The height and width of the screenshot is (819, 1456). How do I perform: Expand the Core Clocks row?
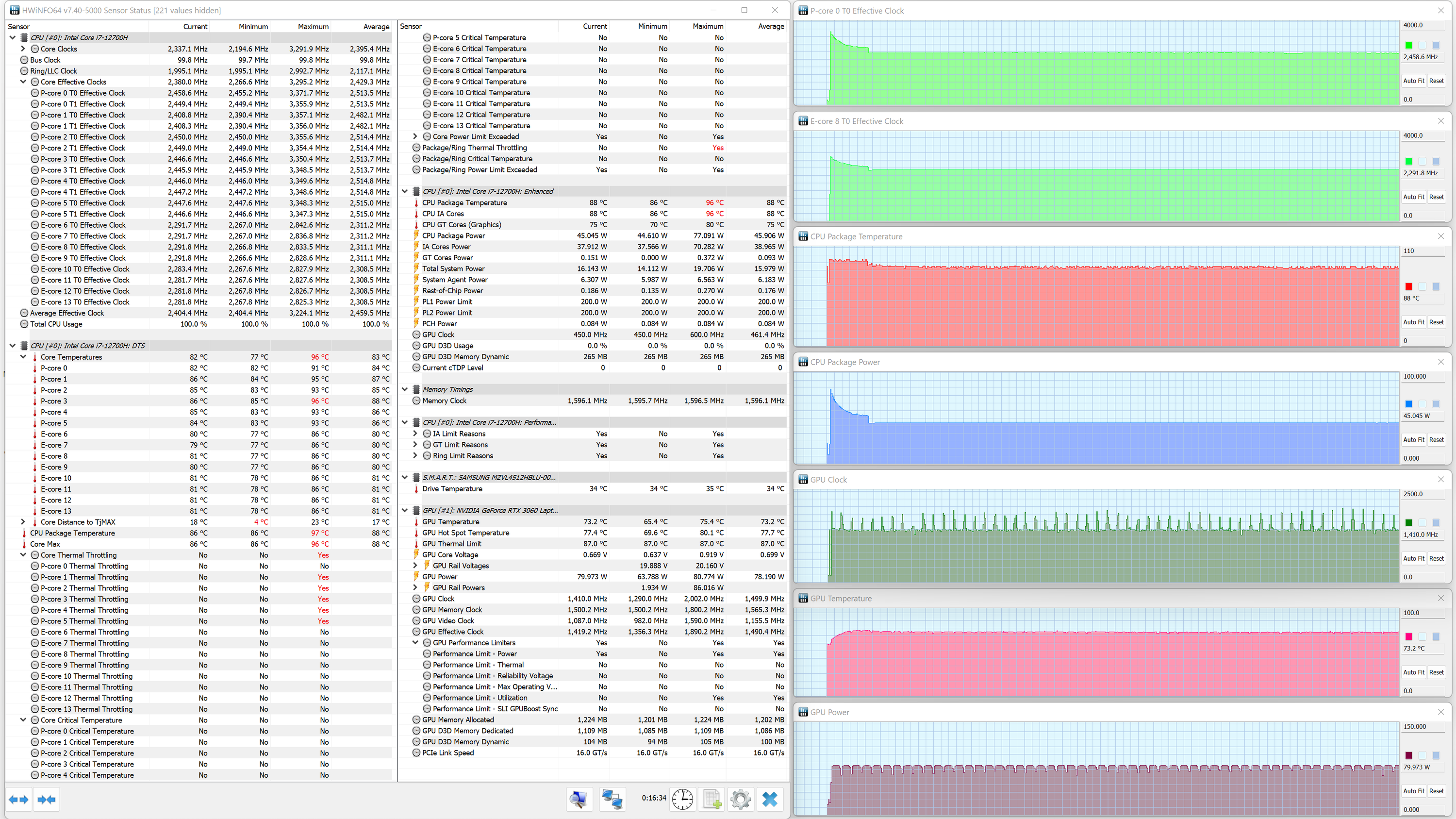(23, 49)
